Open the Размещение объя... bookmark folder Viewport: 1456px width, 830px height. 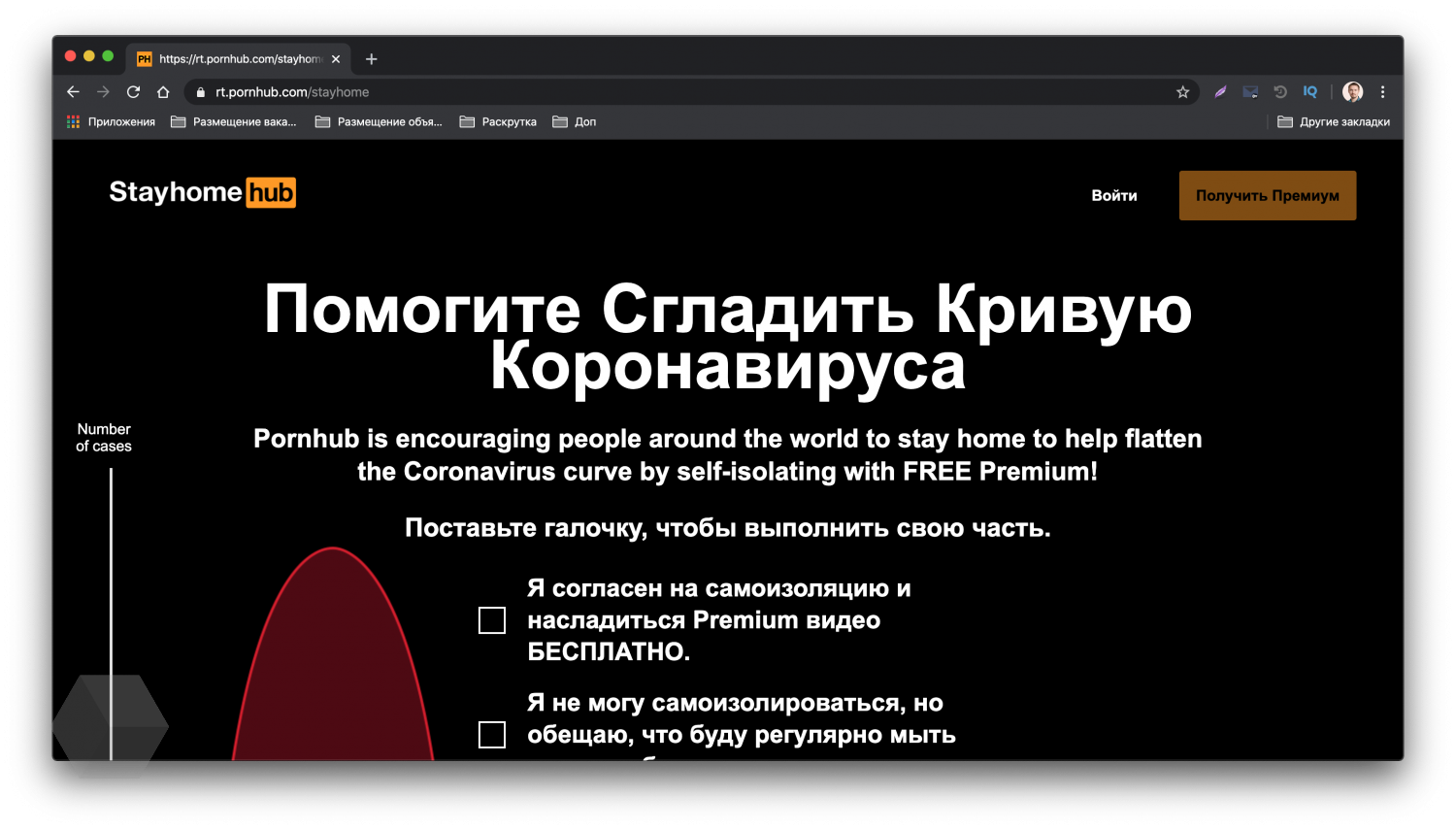(379, 121)
